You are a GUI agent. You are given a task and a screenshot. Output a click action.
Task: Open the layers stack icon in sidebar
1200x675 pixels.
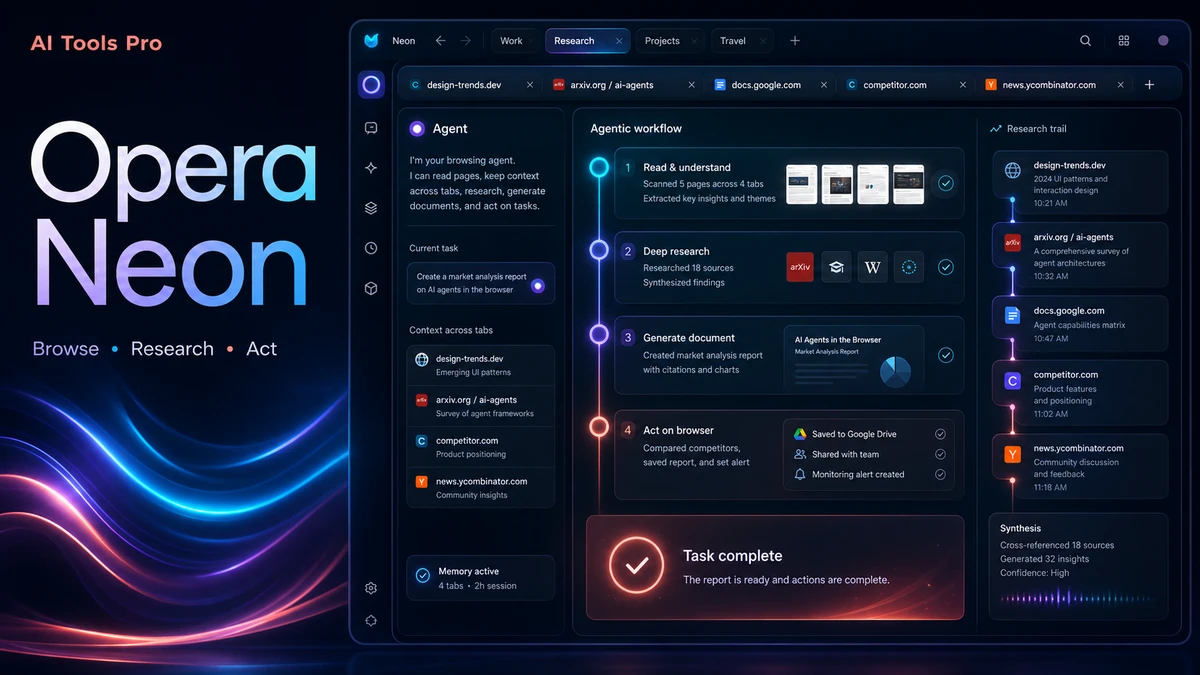tap(371, 208)
